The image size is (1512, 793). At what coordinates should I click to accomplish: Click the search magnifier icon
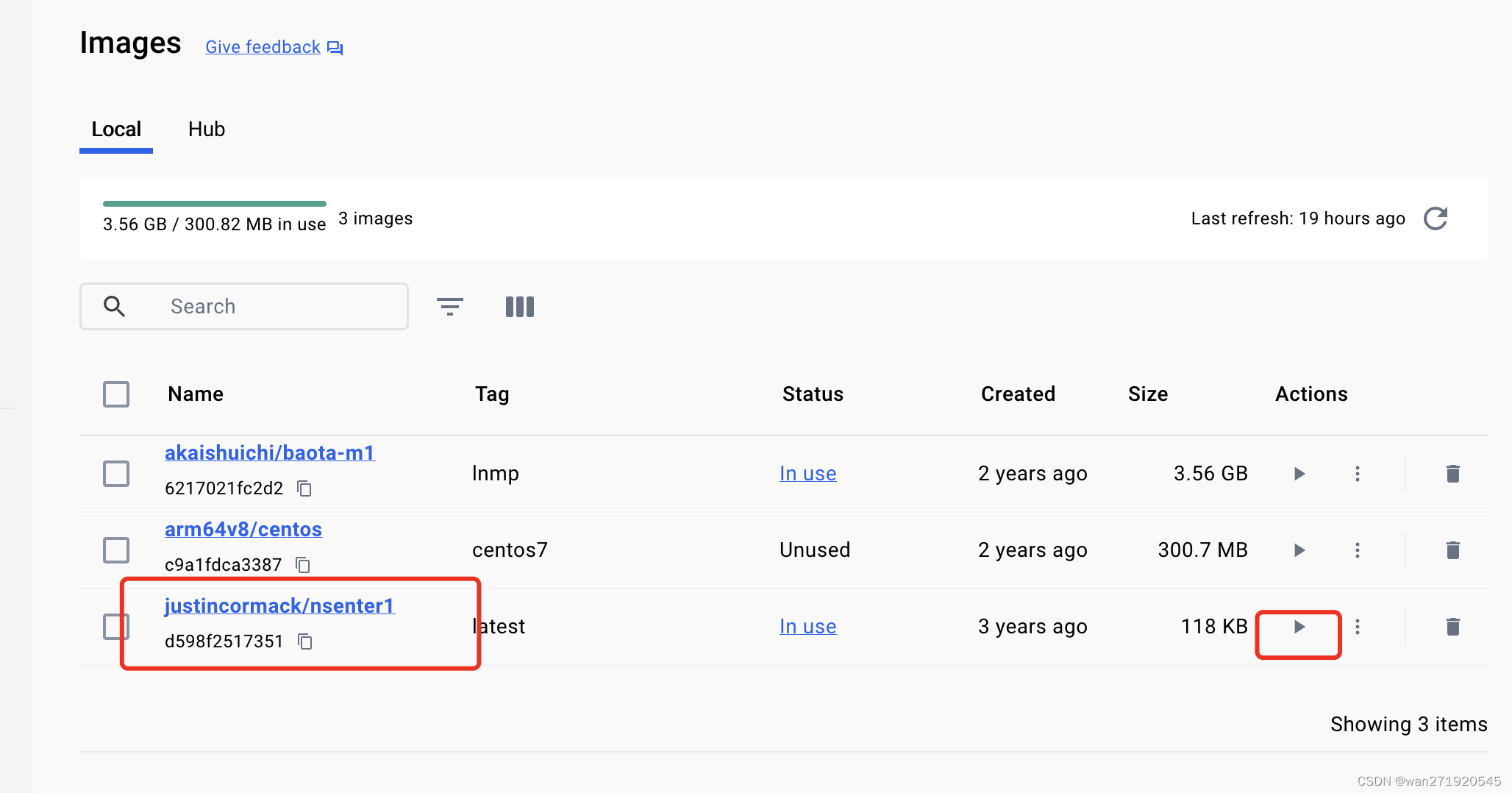pyautogui.click(x=114, y=306)
